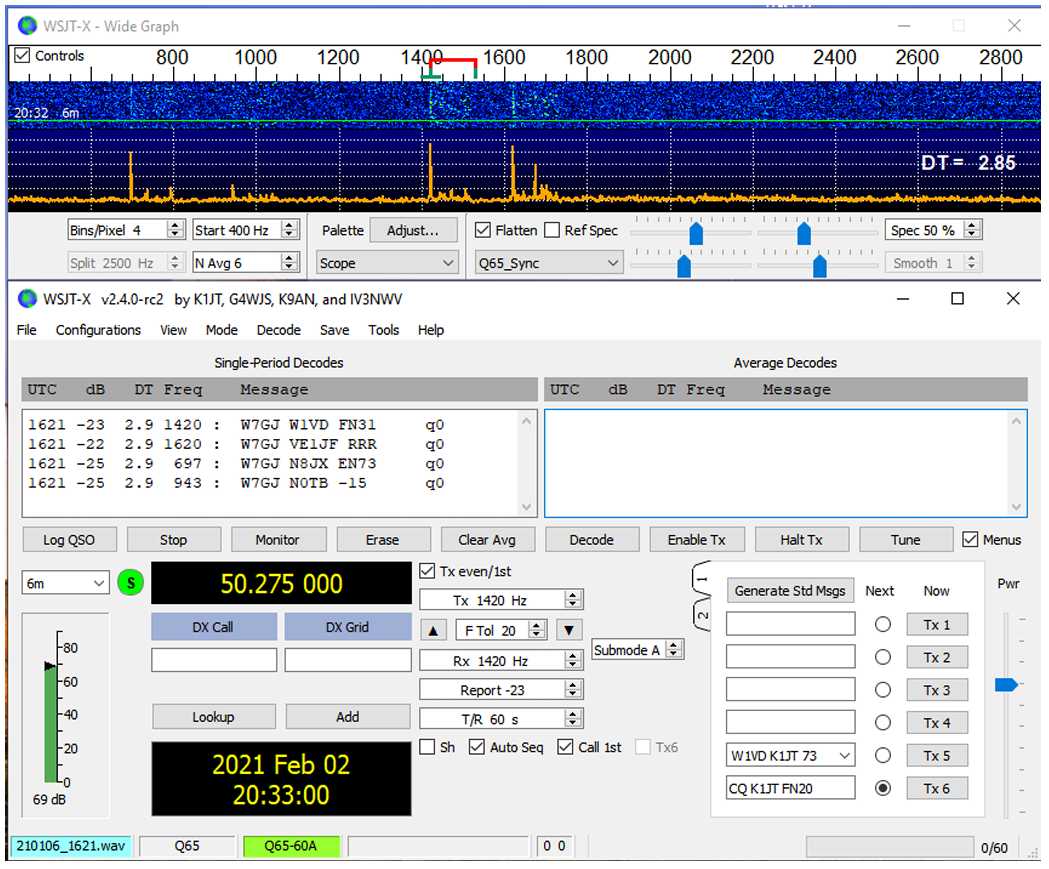Click the F Tol 20 spinner arrows
1049x869 pixels.
coord(537,630)
